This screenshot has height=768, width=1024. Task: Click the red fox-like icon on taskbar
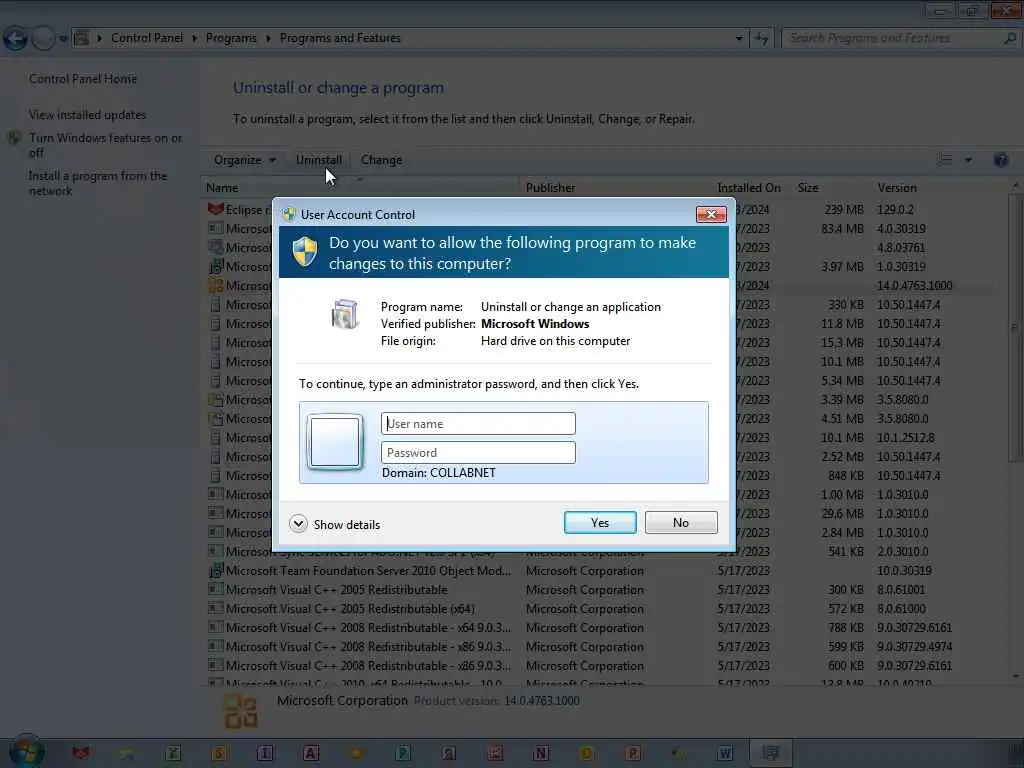pos(80,754)
